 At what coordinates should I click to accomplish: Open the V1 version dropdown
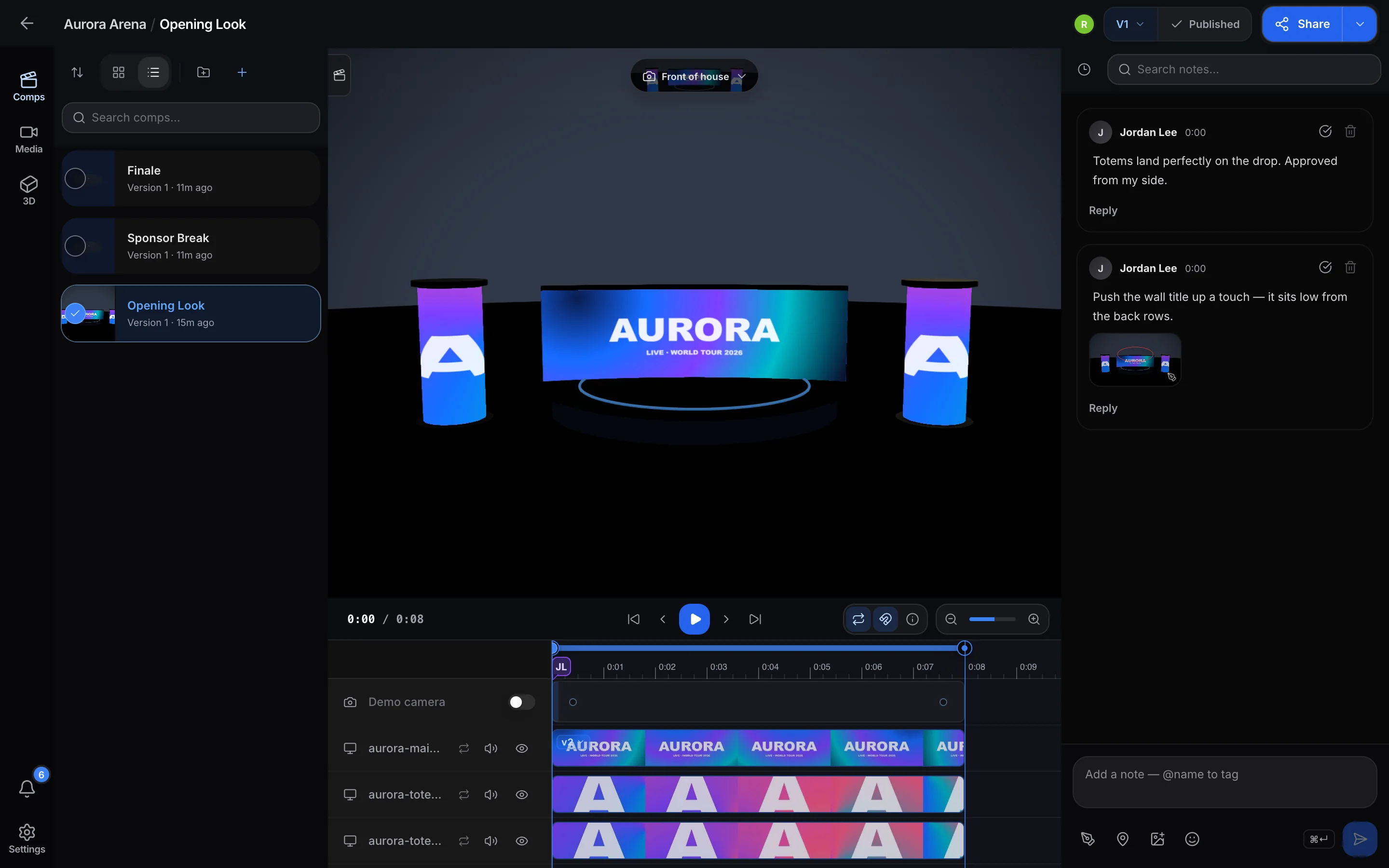pyautogui.click(x=1130, y=24)
